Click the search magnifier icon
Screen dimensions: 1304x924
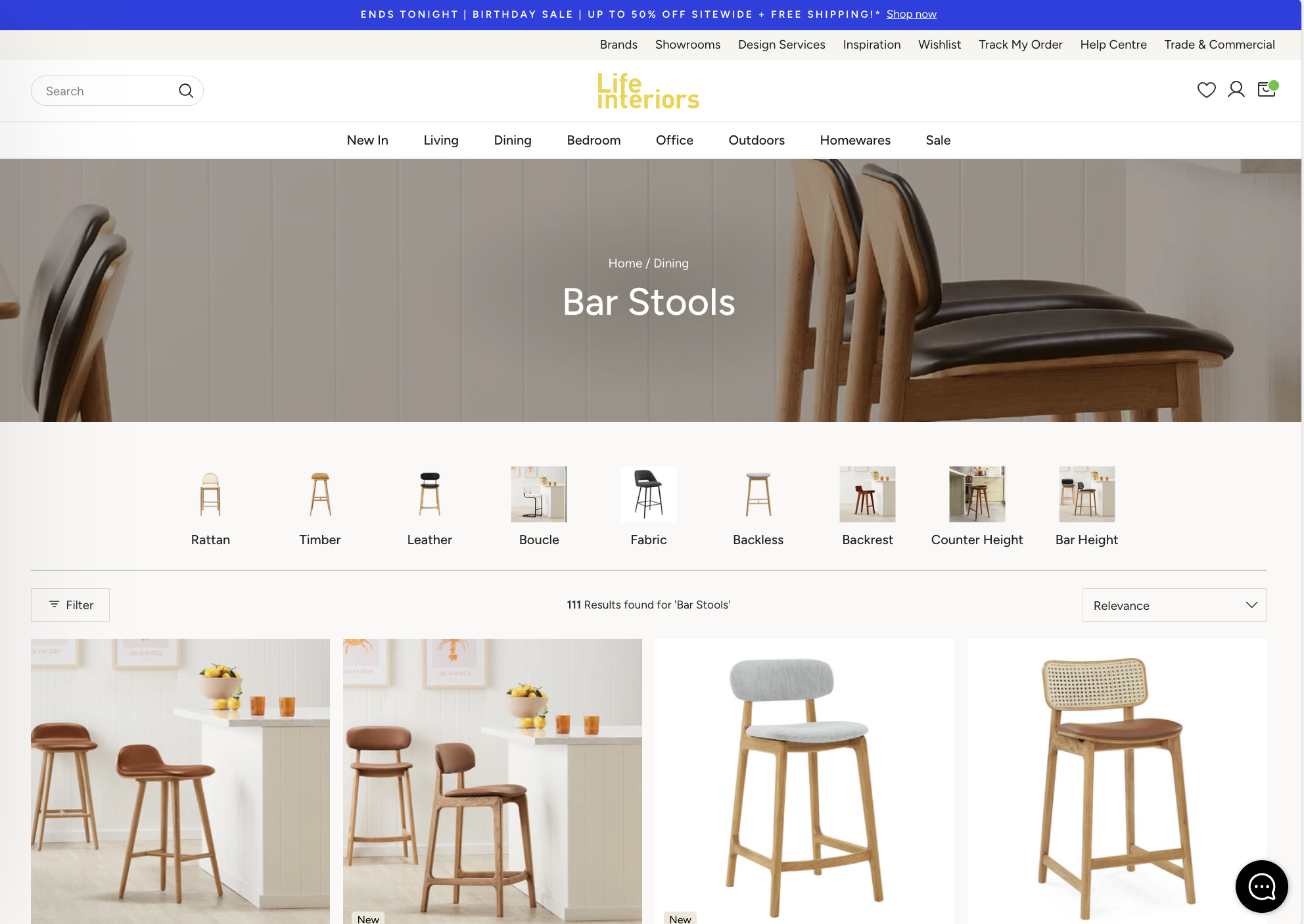click(186, 91)
